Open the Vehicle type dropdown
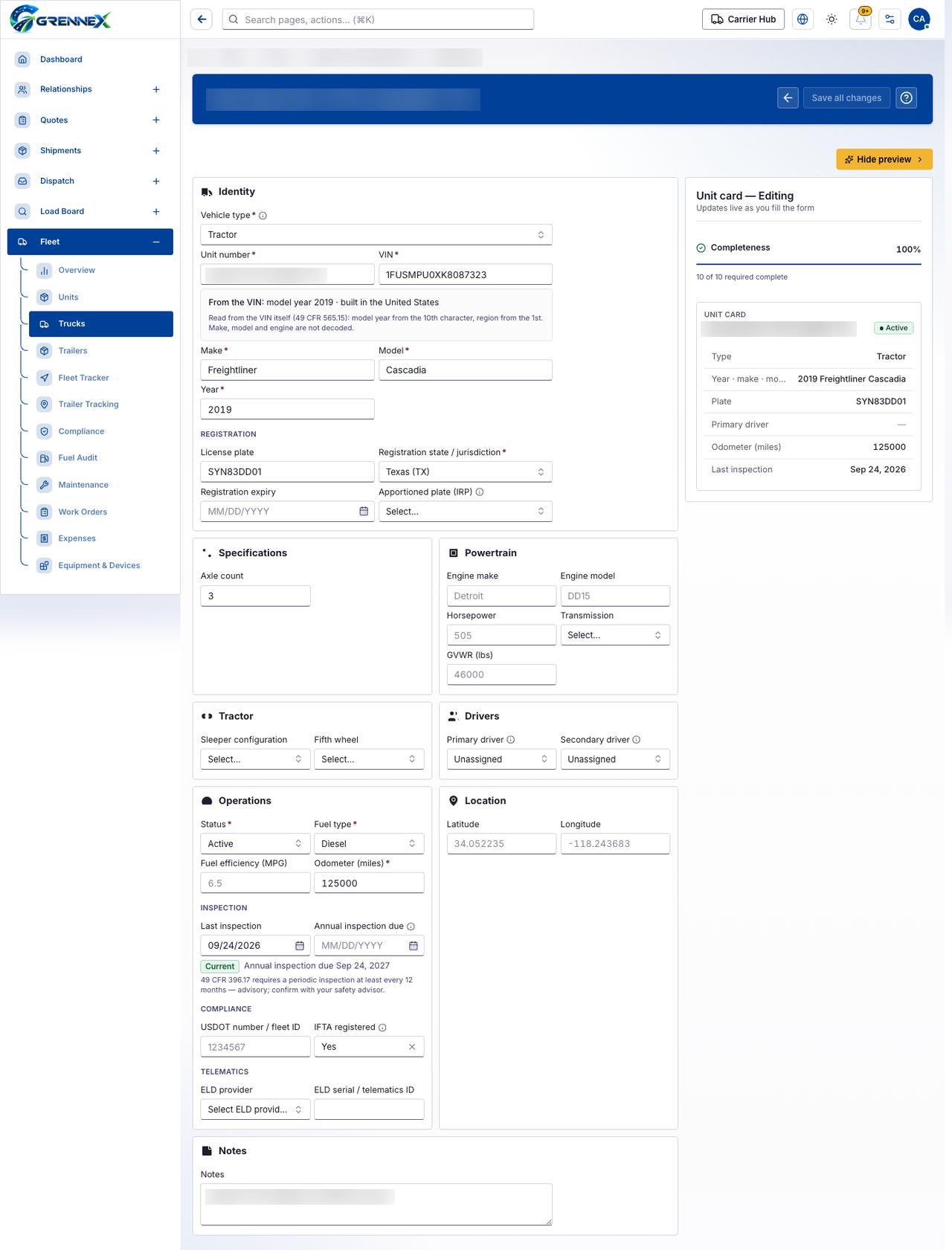952x1250 pixels. pyautogui.click(x=376, y=235)
